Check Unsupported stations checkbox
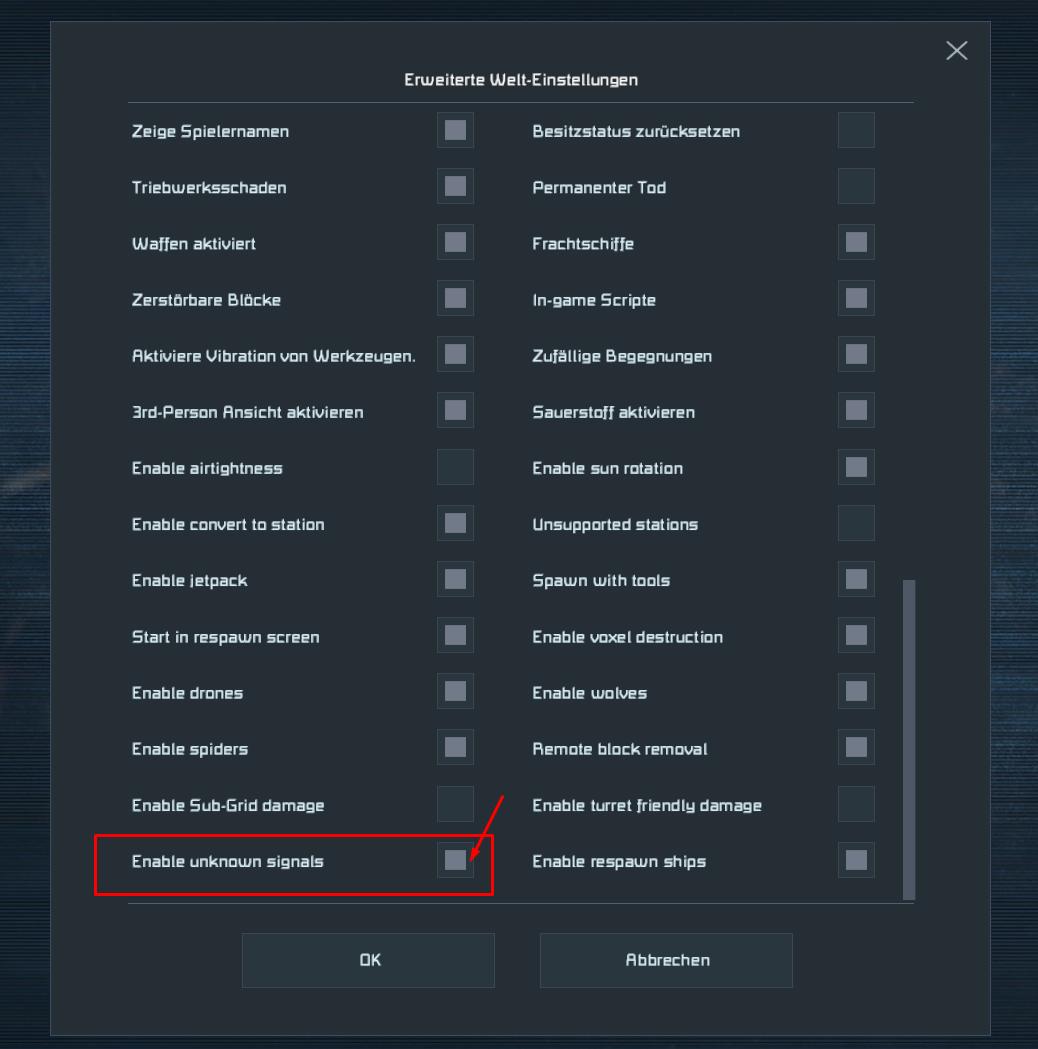Viewport: 1038px width, 1049px height. (856, 524)
